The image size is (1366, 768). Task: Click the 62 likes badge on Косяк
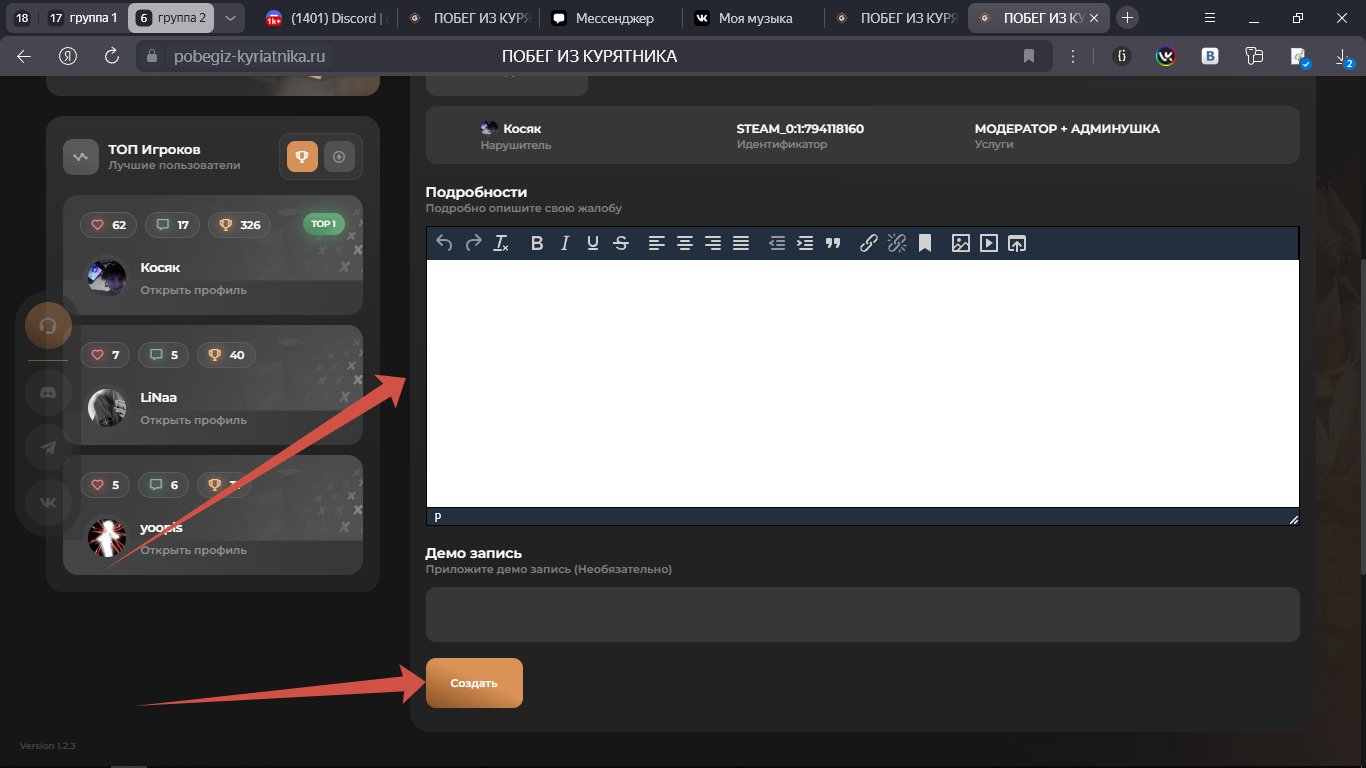click(109, 225)
